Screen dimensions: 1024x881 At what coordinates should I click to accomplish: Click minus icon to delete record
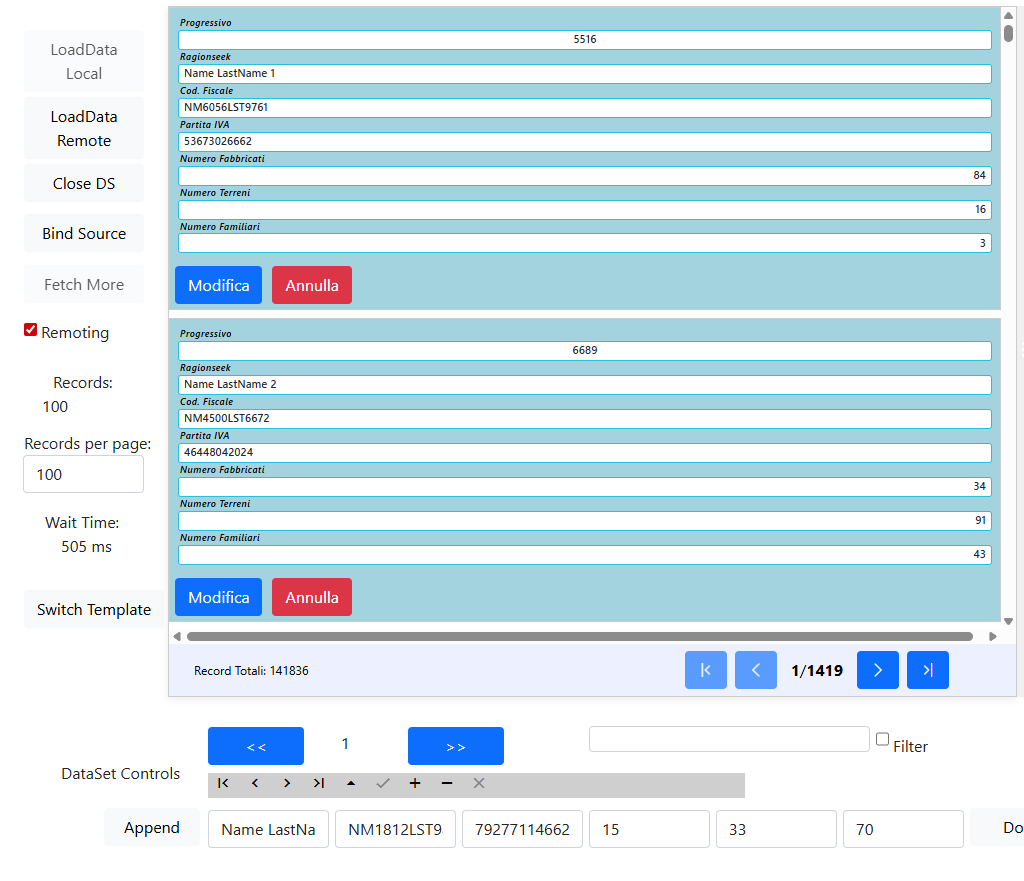447,784
